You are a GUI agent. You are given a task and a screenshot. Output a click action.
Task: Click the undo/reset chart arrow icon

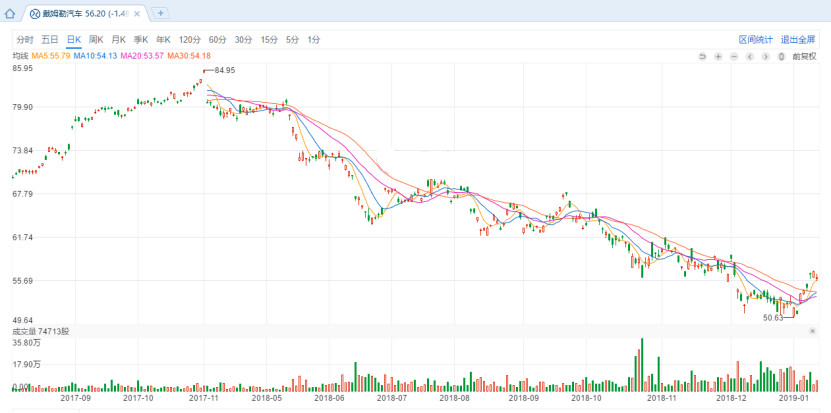coord(703,56)
